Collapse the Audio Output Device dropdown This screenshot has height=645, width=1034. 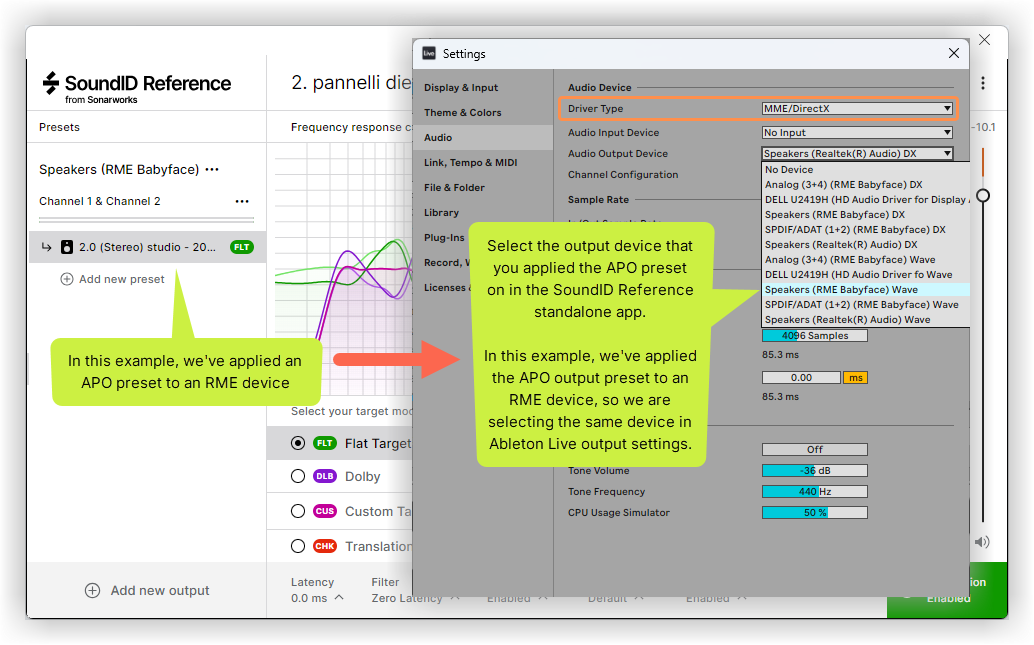[857, 154]
